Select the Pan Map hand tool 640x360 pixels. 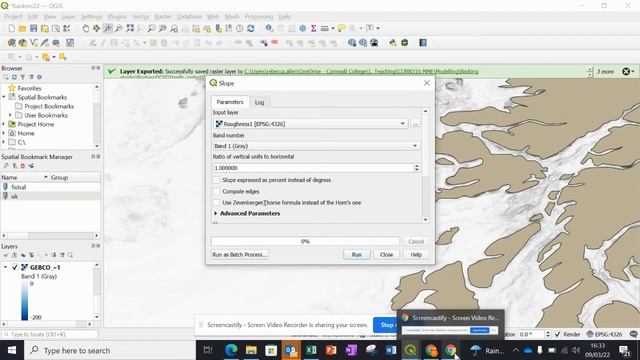click(x=85, y=28)
